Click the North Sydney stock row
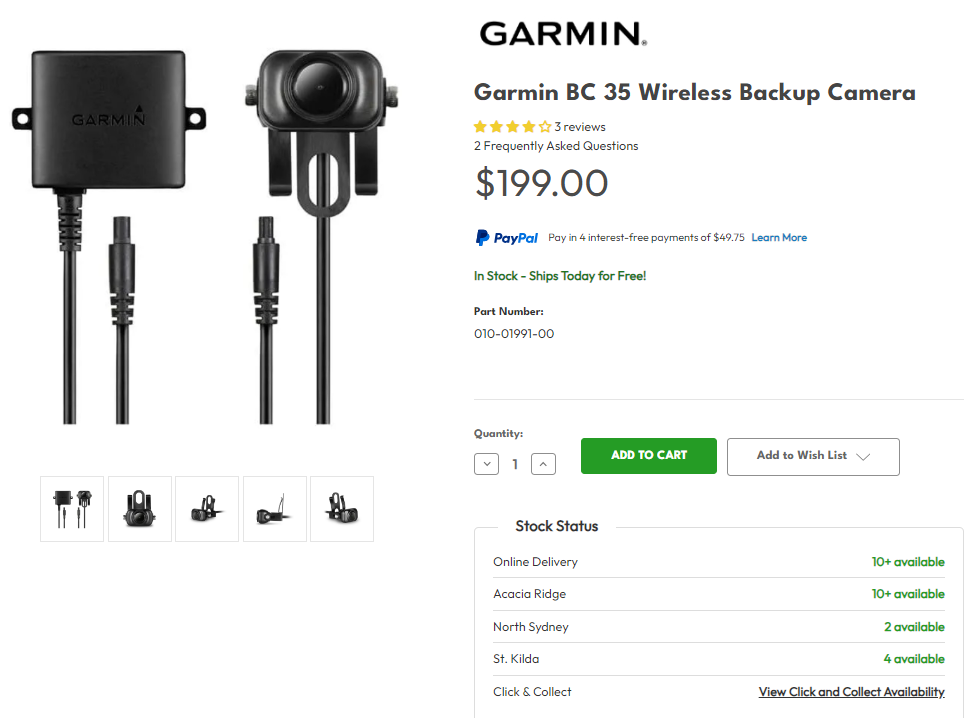Viewport: 974px width, 718px height. pyautogui.click(x=718, y=627)
